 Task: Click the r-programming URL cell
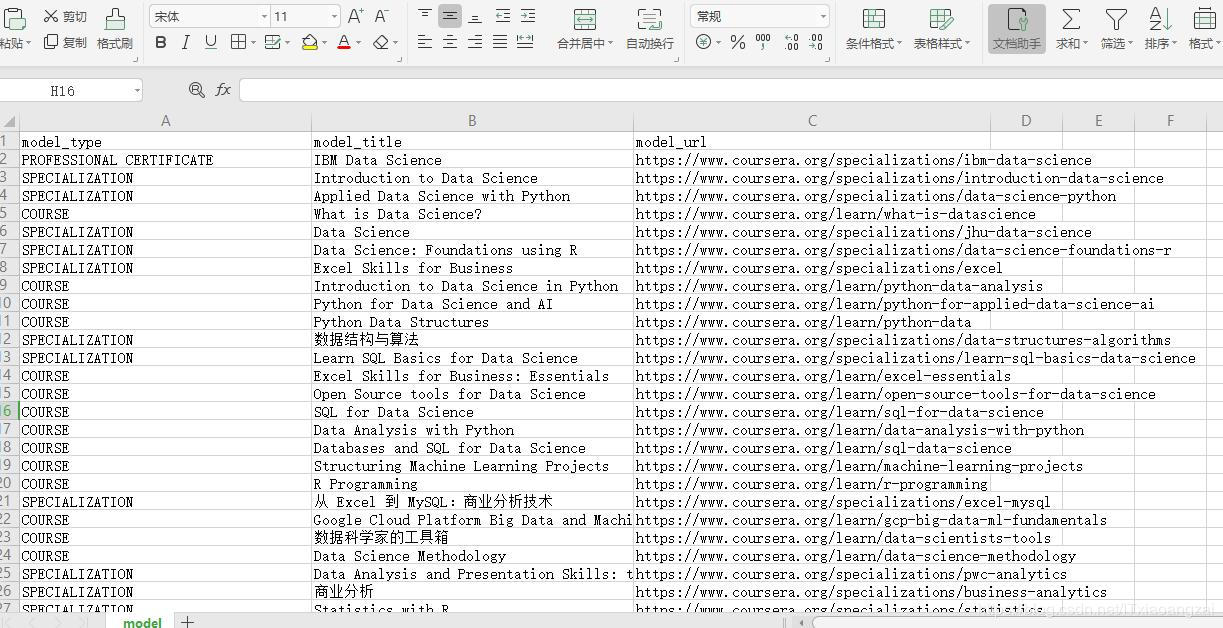pyautogui.click(x=812, y=484)
